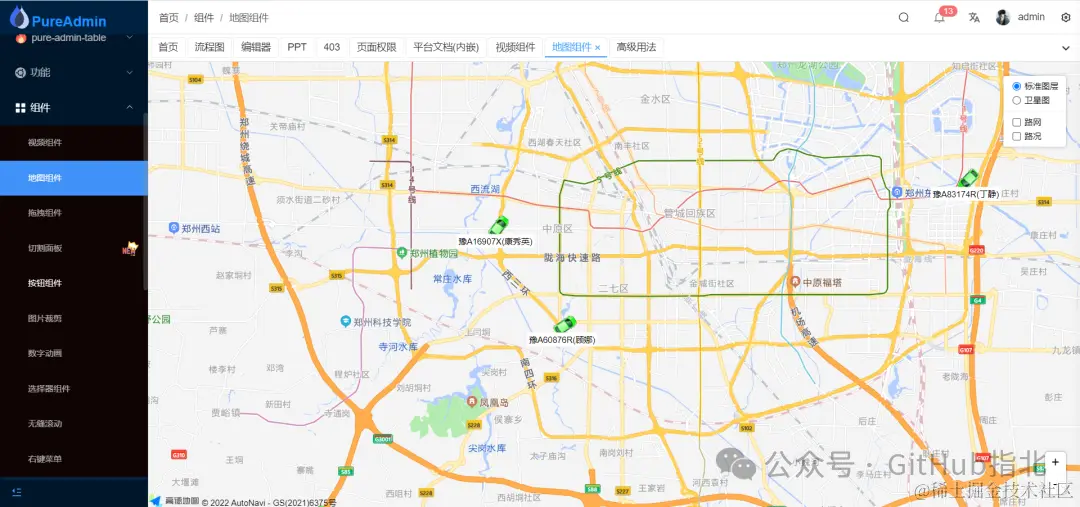Click the 功能 icon in sidebar
Screen dimensions: 1080x507
(20, 72)
